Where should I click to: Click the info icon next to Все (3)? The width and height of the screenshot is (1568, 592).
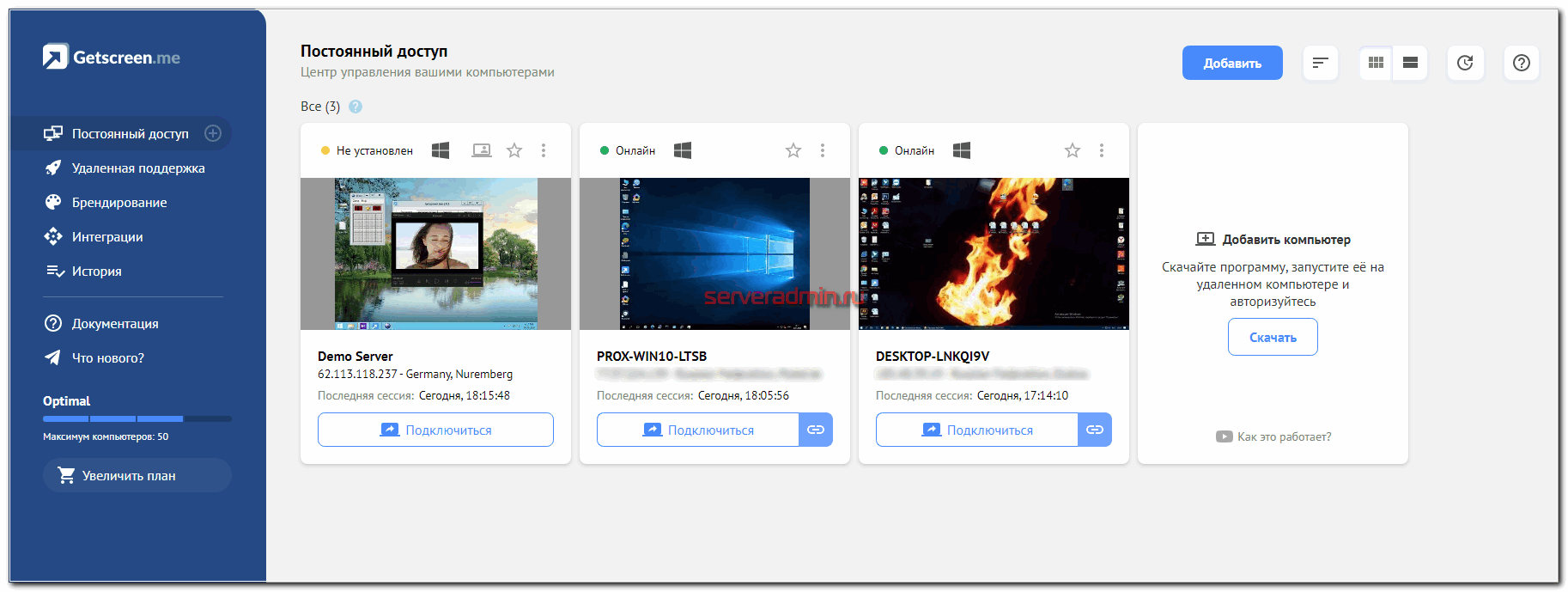[356, 107]
